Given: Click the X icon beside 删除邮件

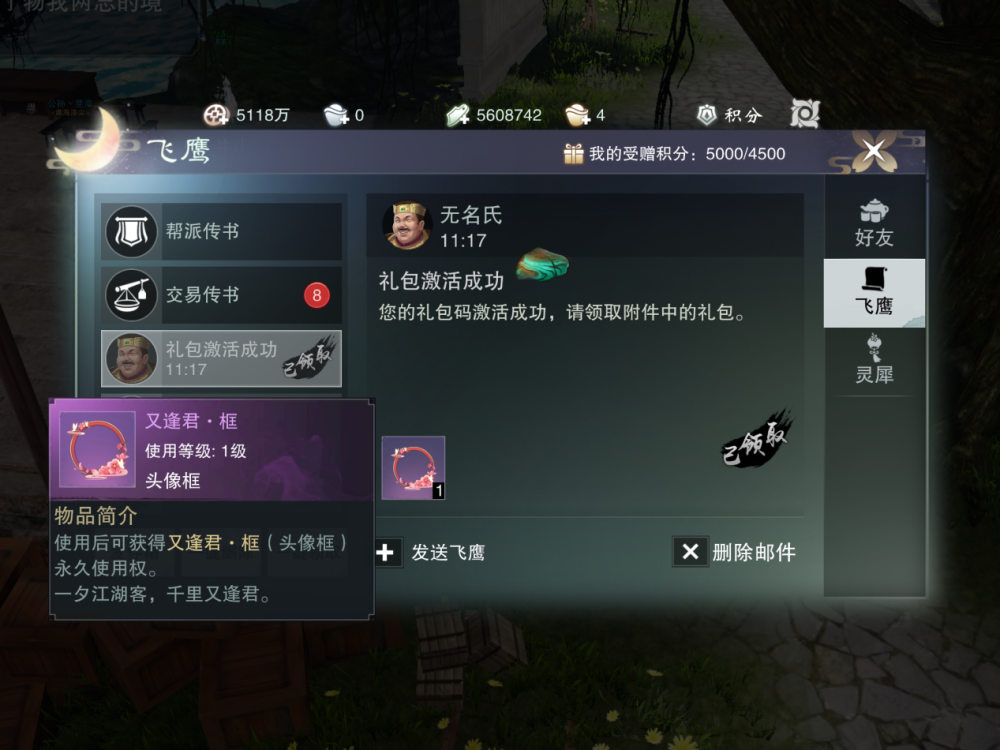Looking at the screenshot, I should click(x=690, y=552).
